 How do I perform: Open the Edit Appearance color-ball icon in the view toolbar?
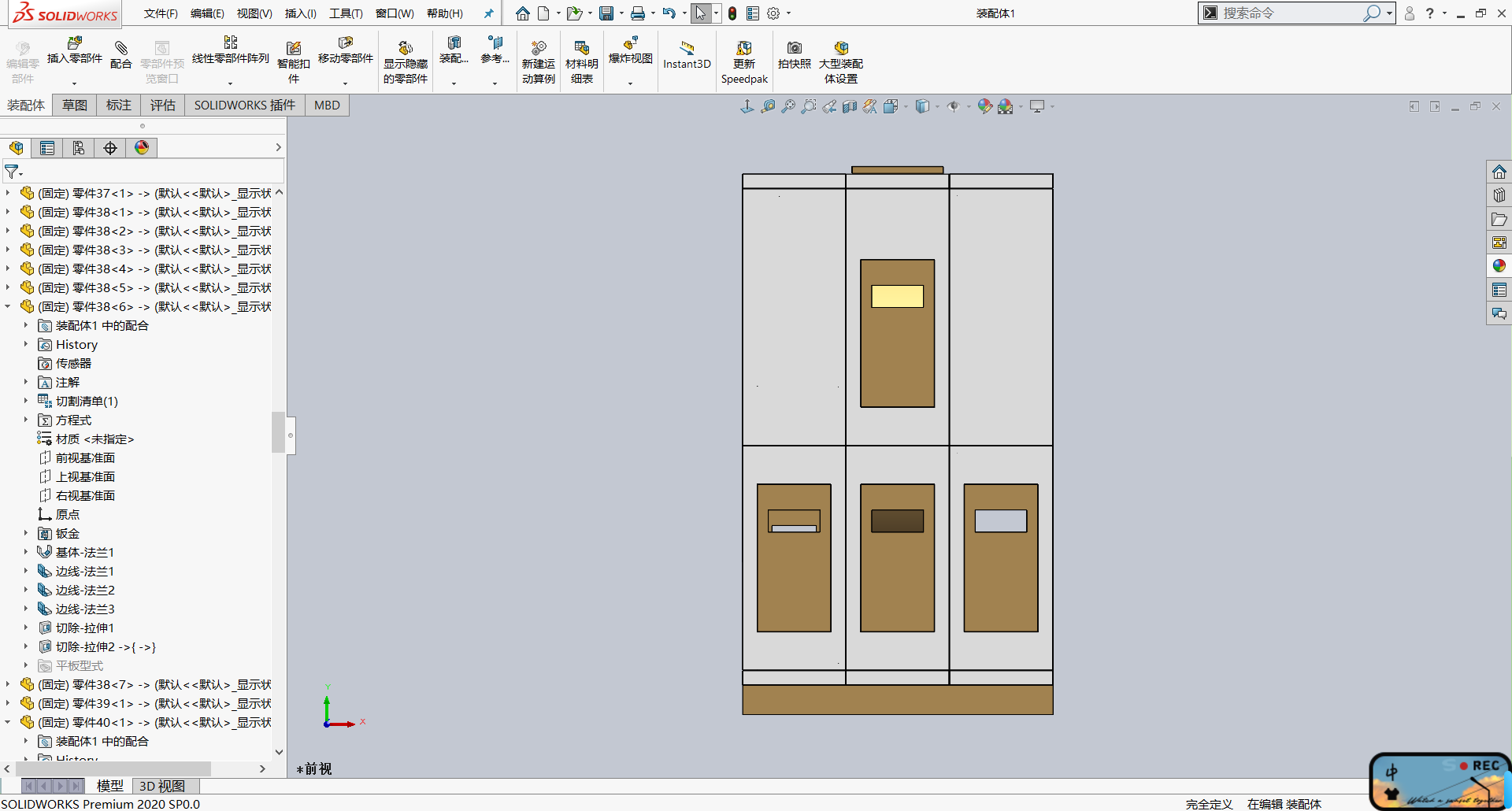(984, 106)
